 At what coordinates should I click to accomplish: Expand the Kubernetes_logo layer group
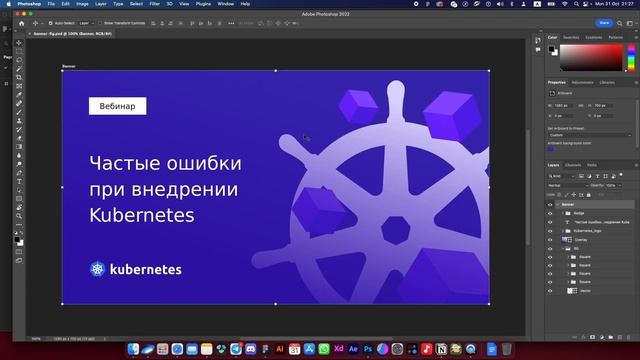563,231
